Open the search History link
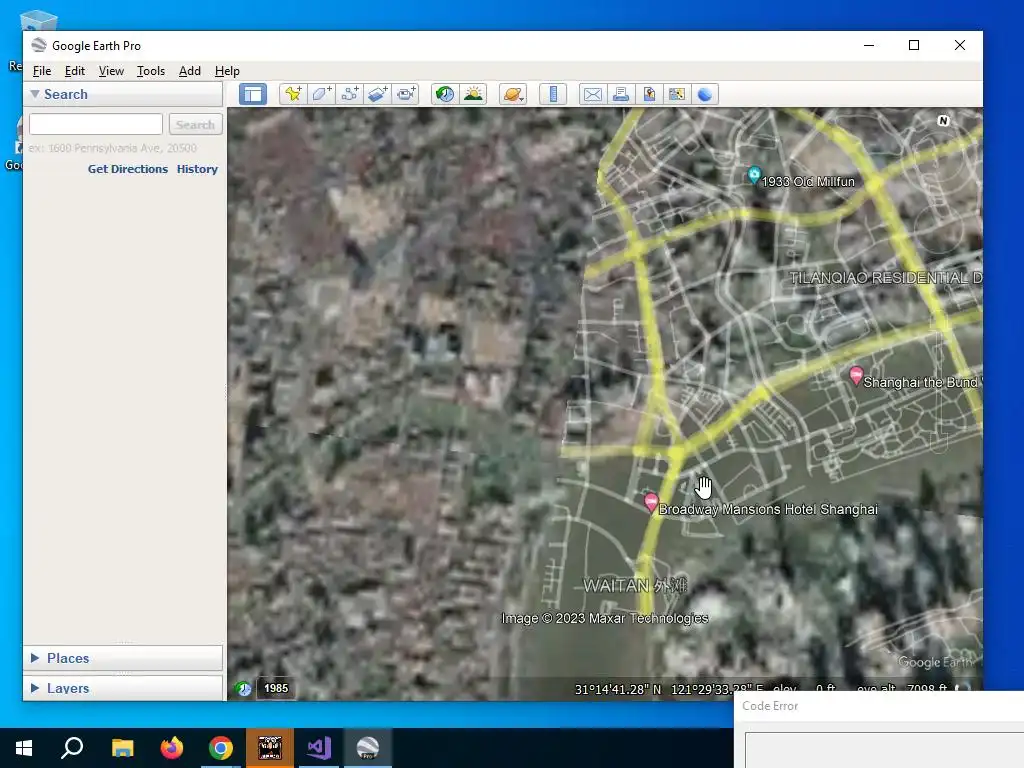 (x=197, y=168)
